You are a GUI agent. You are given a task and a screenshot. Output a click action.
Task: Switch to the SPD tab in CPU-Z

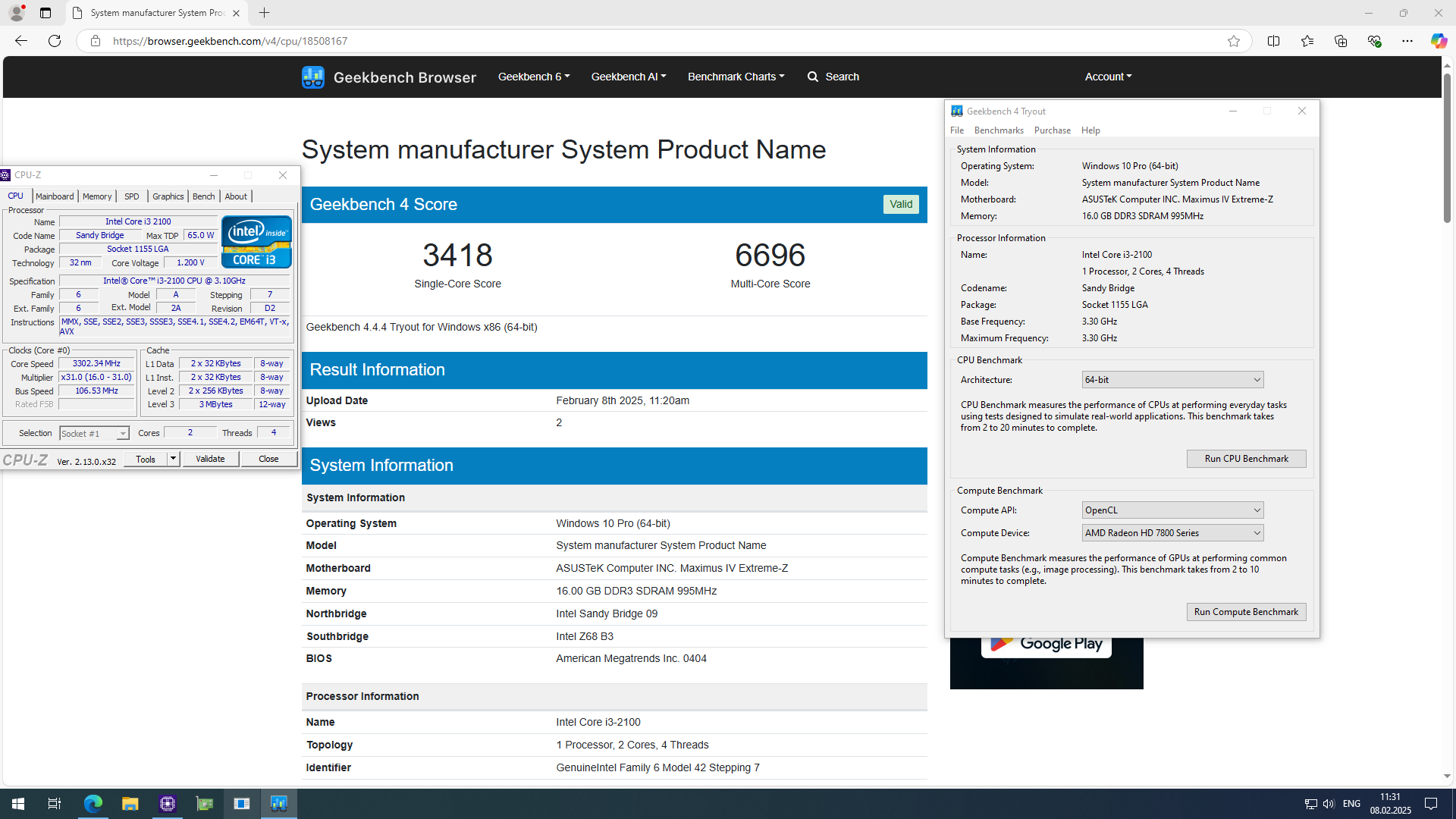tap(132, 196)
